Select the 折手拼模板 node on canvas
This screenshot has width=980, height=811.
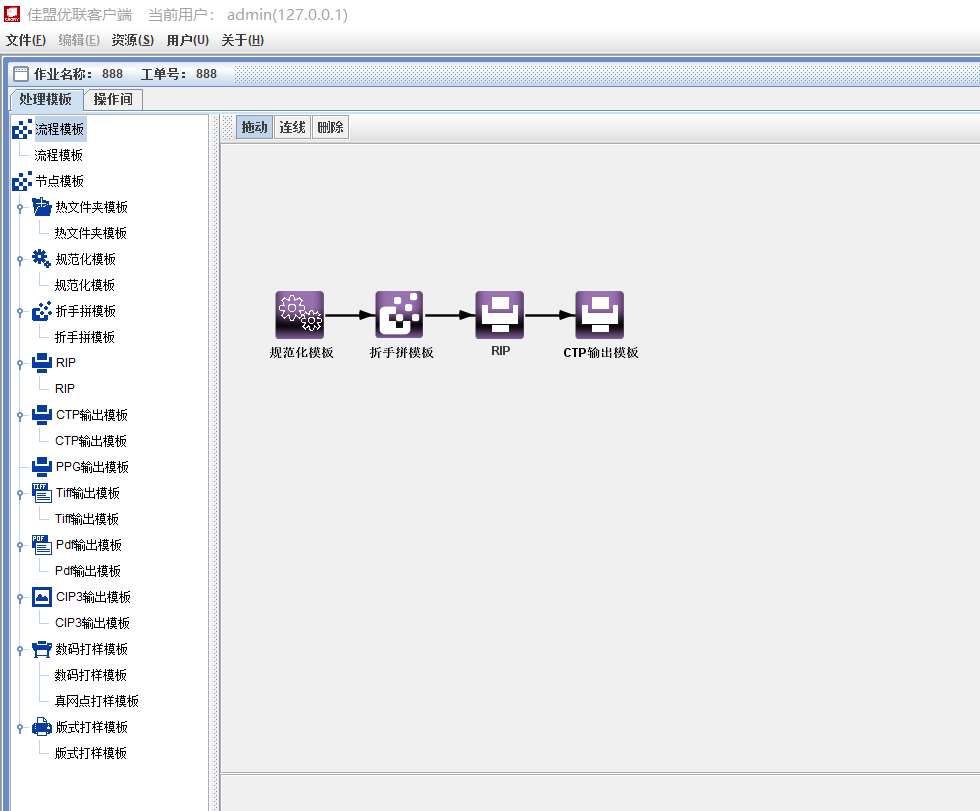click(399, 315)
